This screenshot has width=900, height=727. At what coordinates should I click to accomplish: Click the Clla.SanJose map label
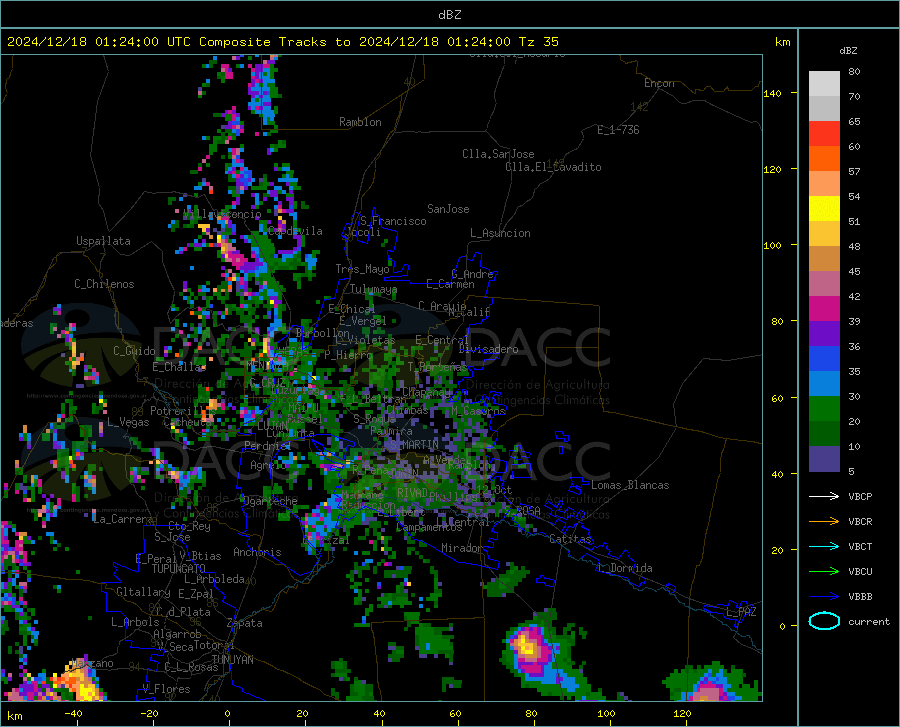click(498, 154)
